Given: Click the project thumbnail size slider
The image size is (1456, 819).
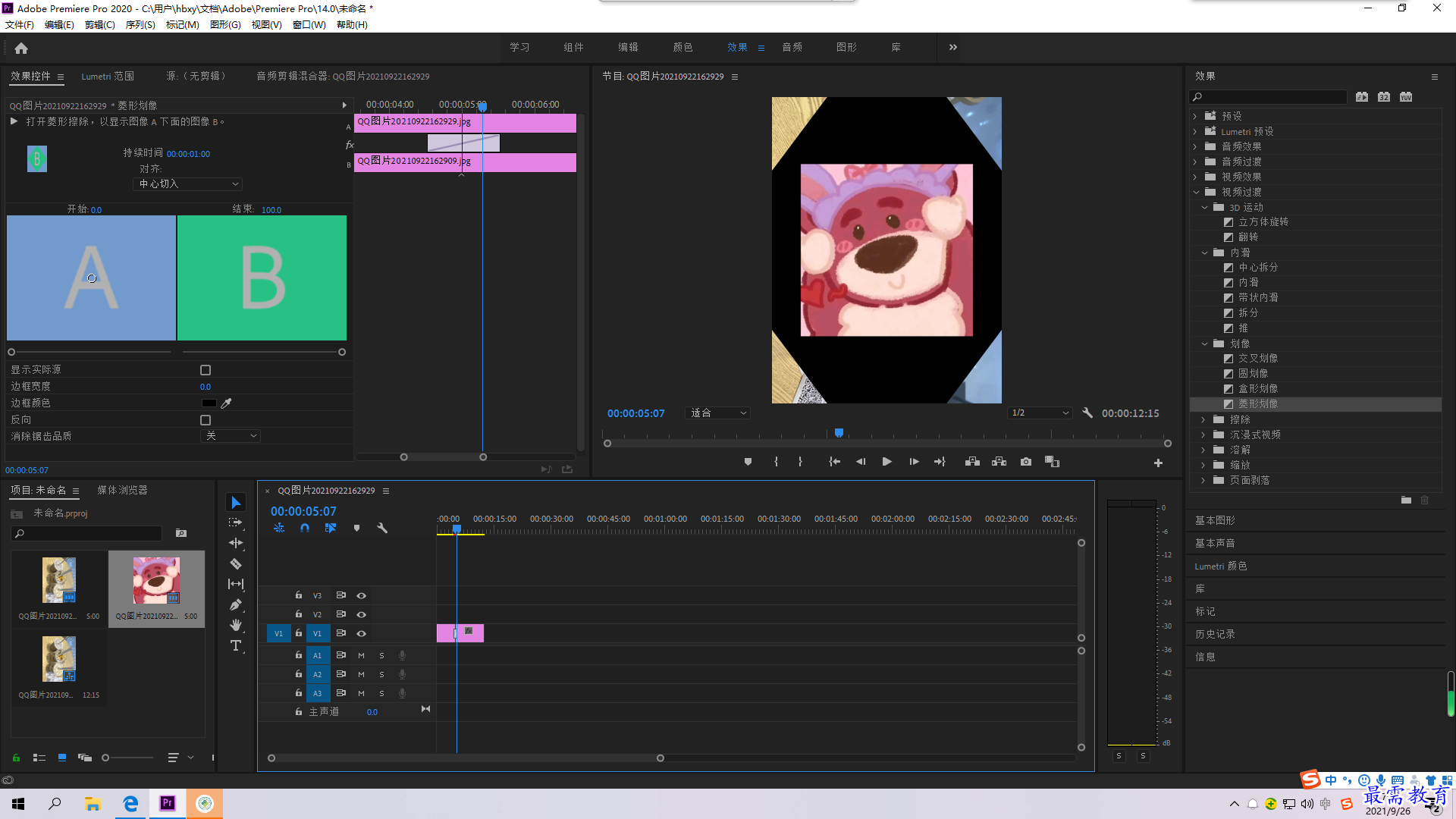Looking at the screenshot, I should click(x=127, y=758).
